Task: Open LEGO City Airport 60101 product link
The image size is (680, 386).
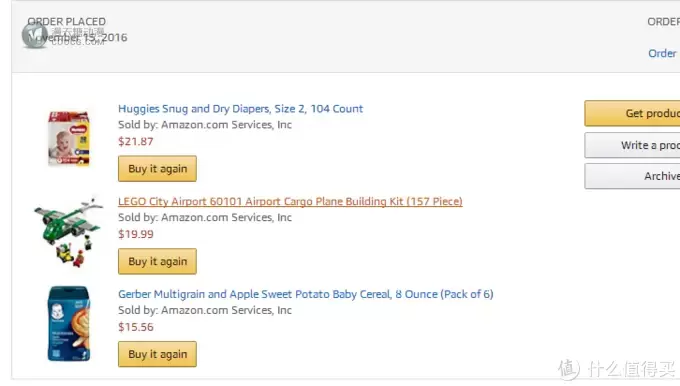Action: (290, 202)
